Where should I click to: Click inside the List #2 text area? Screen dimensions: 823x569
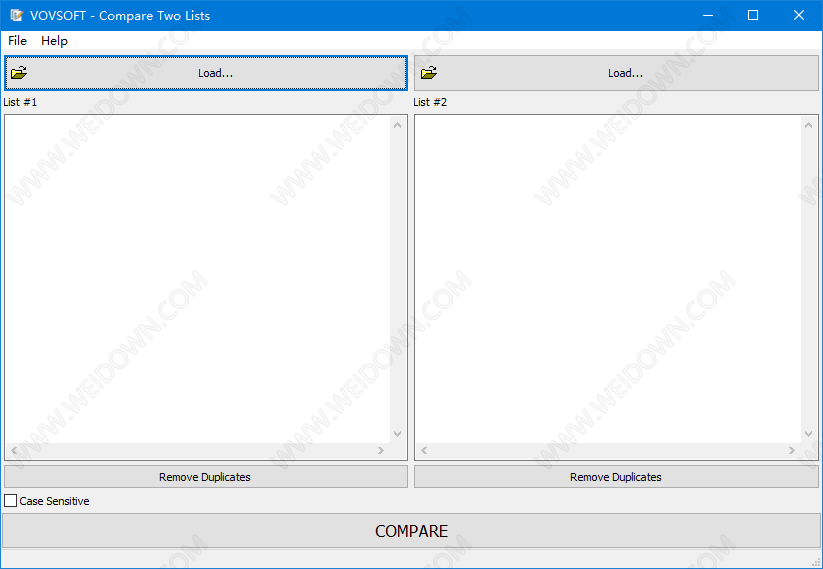pos(608,279)
